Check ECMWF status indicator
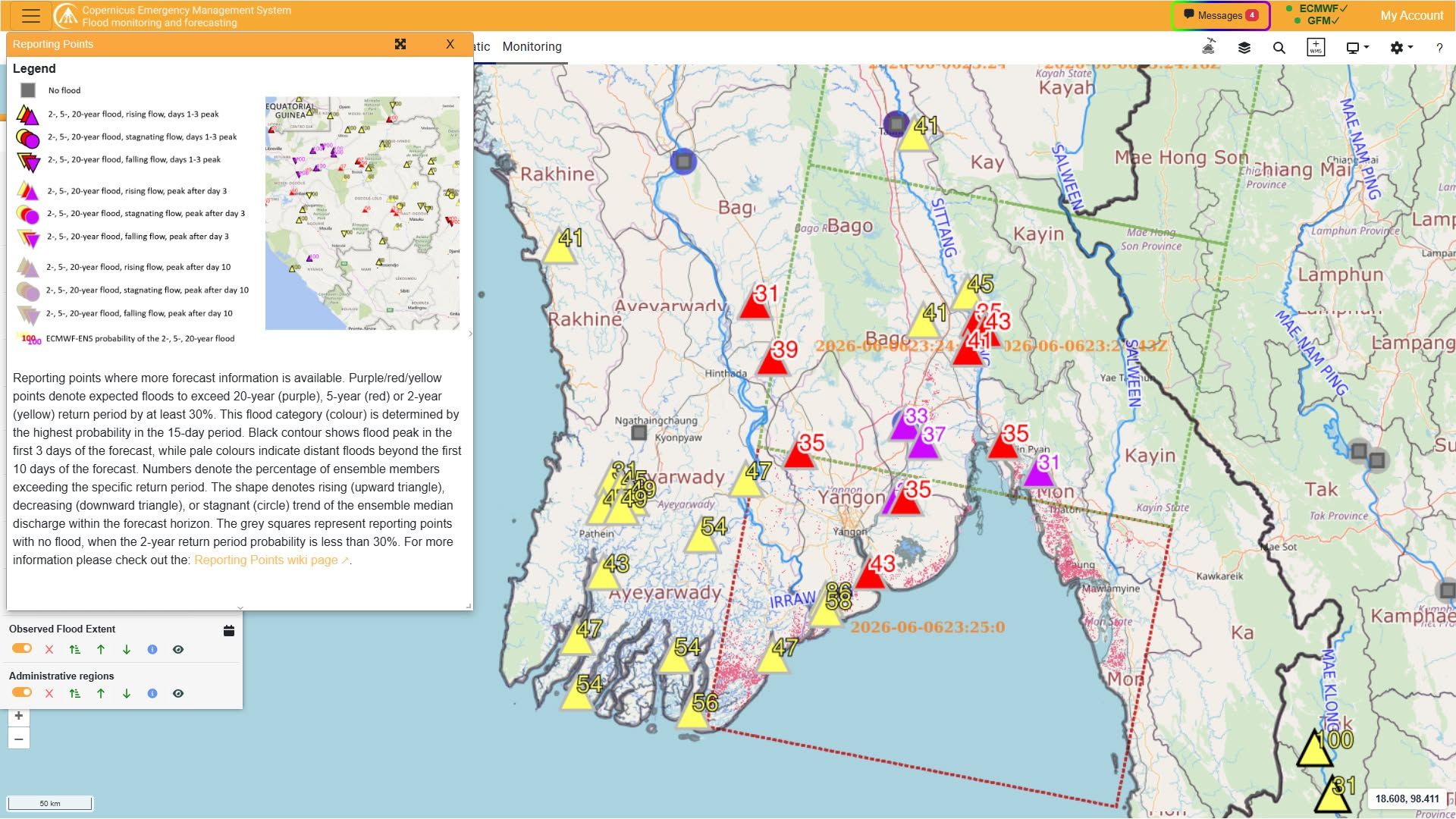This screenshot has width=1456, height=819. pos(1316,8)
